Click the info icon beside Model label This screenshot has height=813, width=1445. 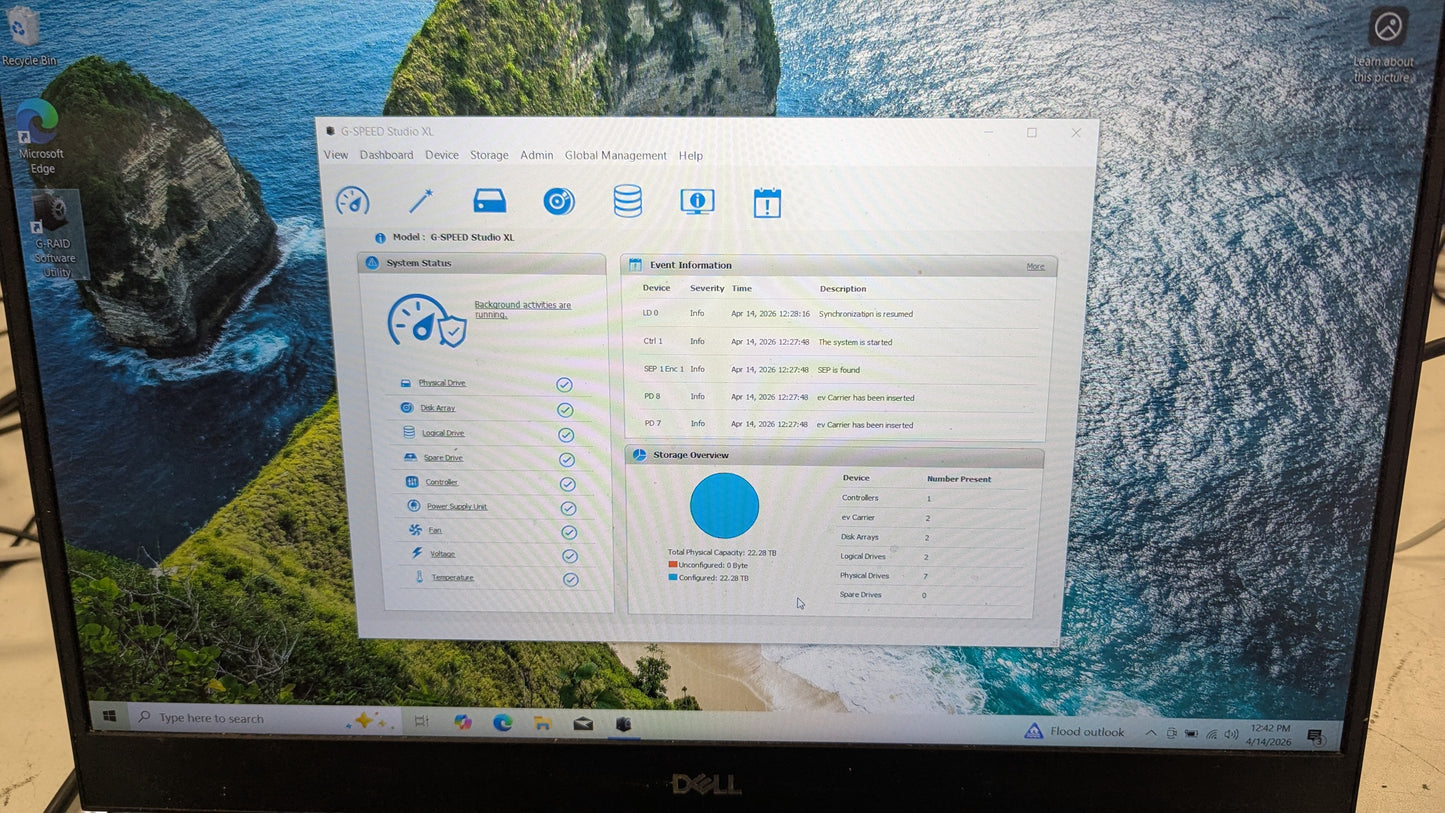[380, 238]
